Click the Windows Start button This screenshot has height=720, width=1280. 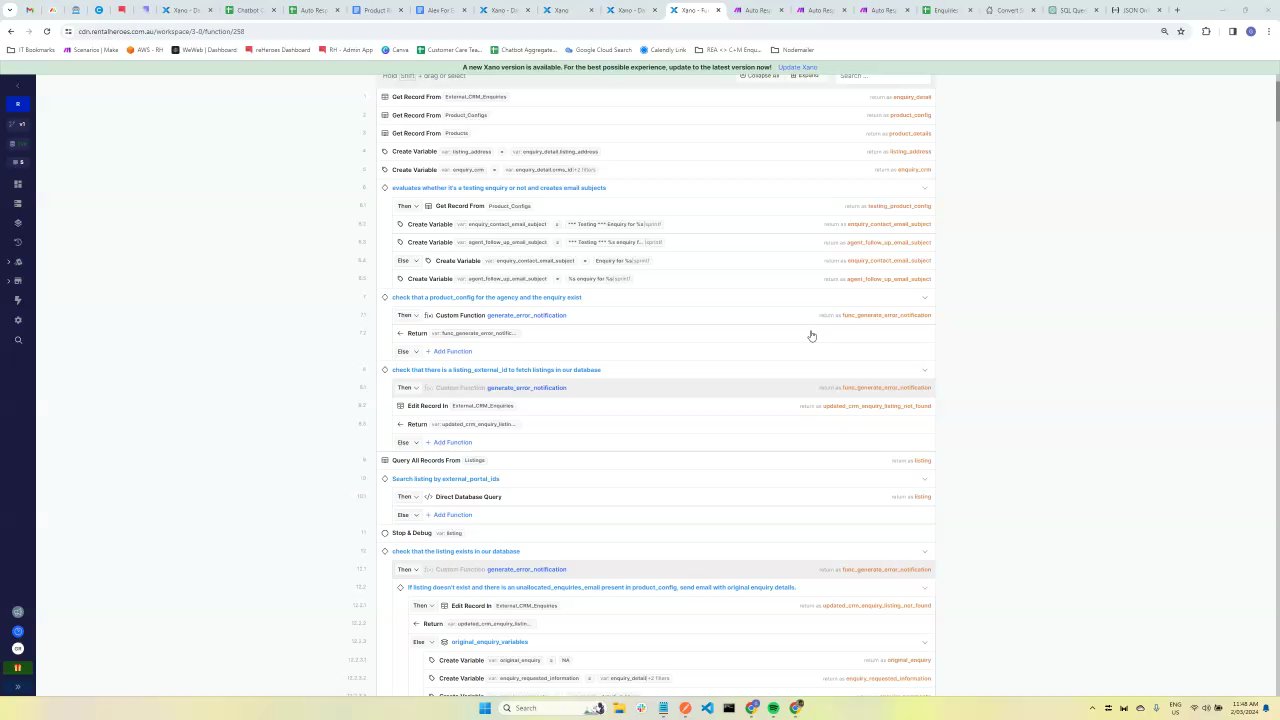[485, 708]
